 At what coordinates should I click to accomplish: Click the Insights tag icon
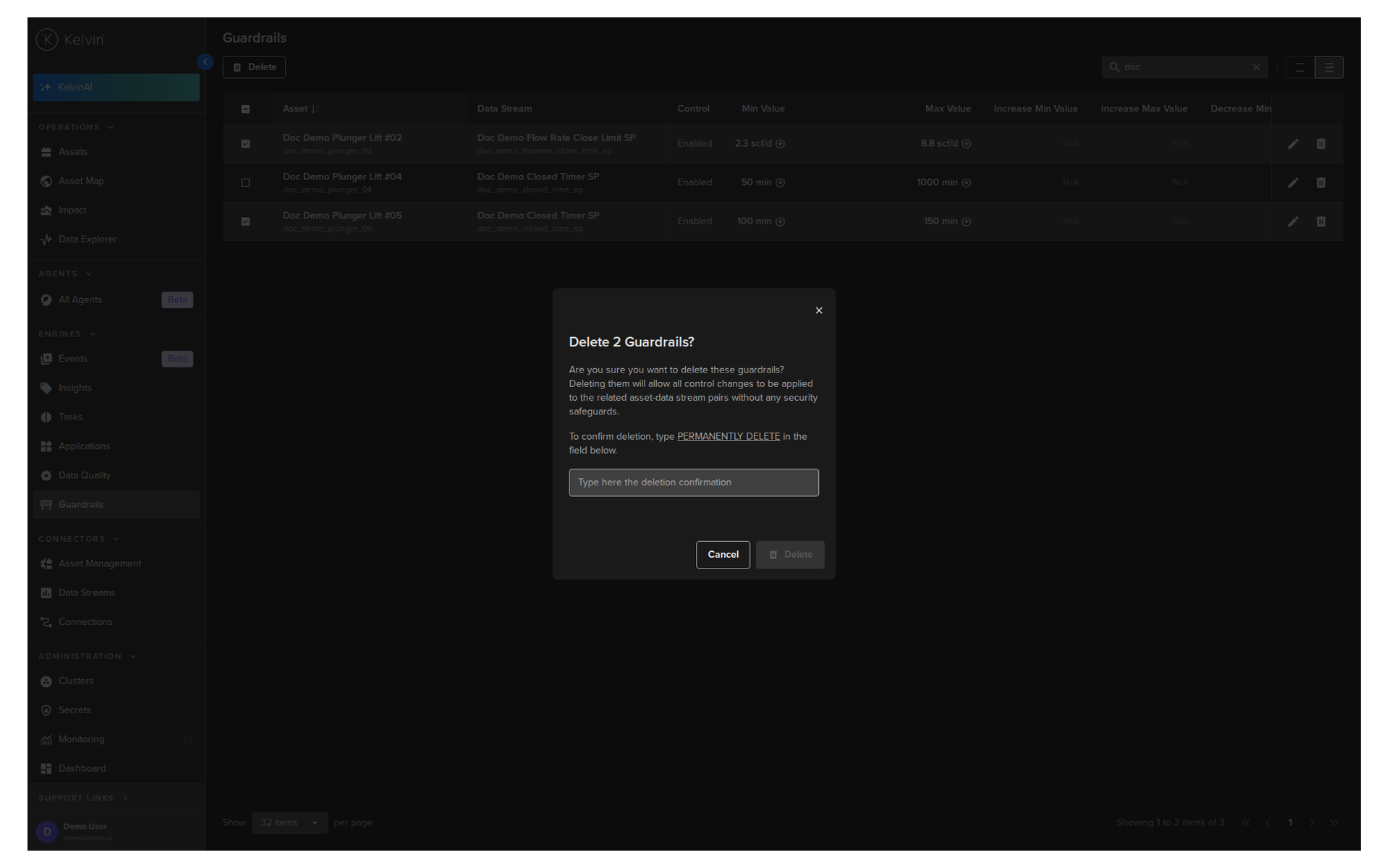pyautogui.click(x=46, y=388)
